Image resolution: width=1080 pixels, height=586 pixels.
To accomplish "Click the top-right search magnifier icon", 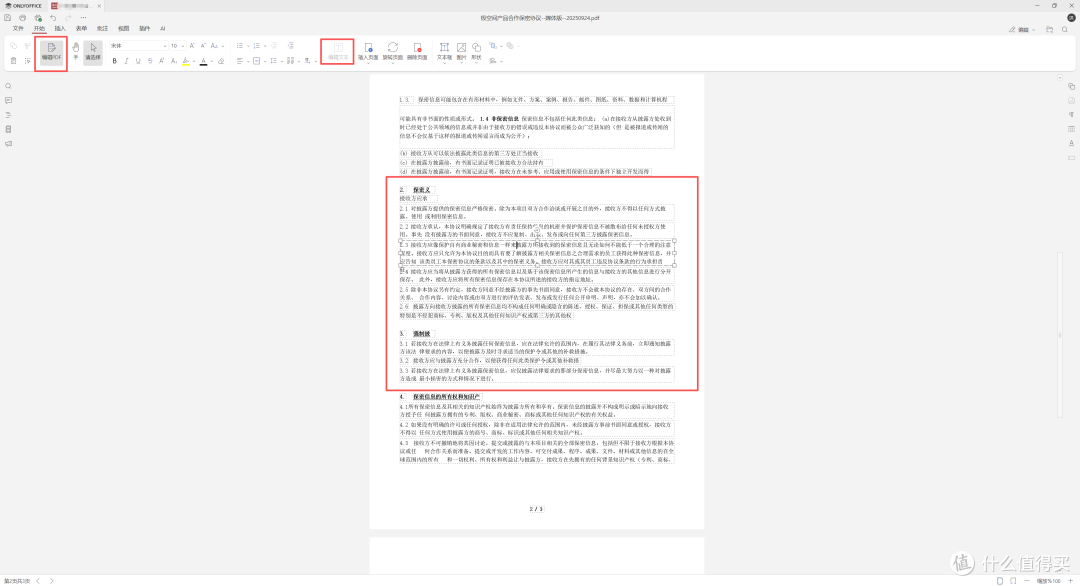I will click(1065, 30).
